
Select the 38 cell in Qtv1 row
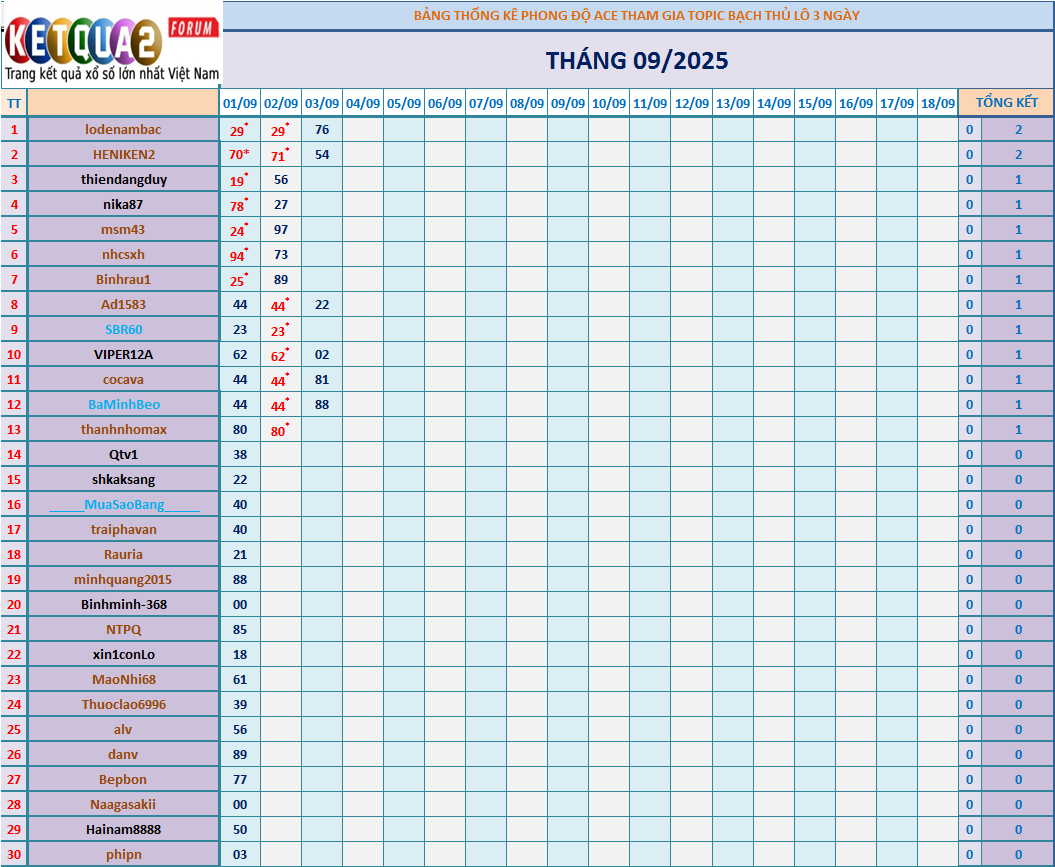240,455
